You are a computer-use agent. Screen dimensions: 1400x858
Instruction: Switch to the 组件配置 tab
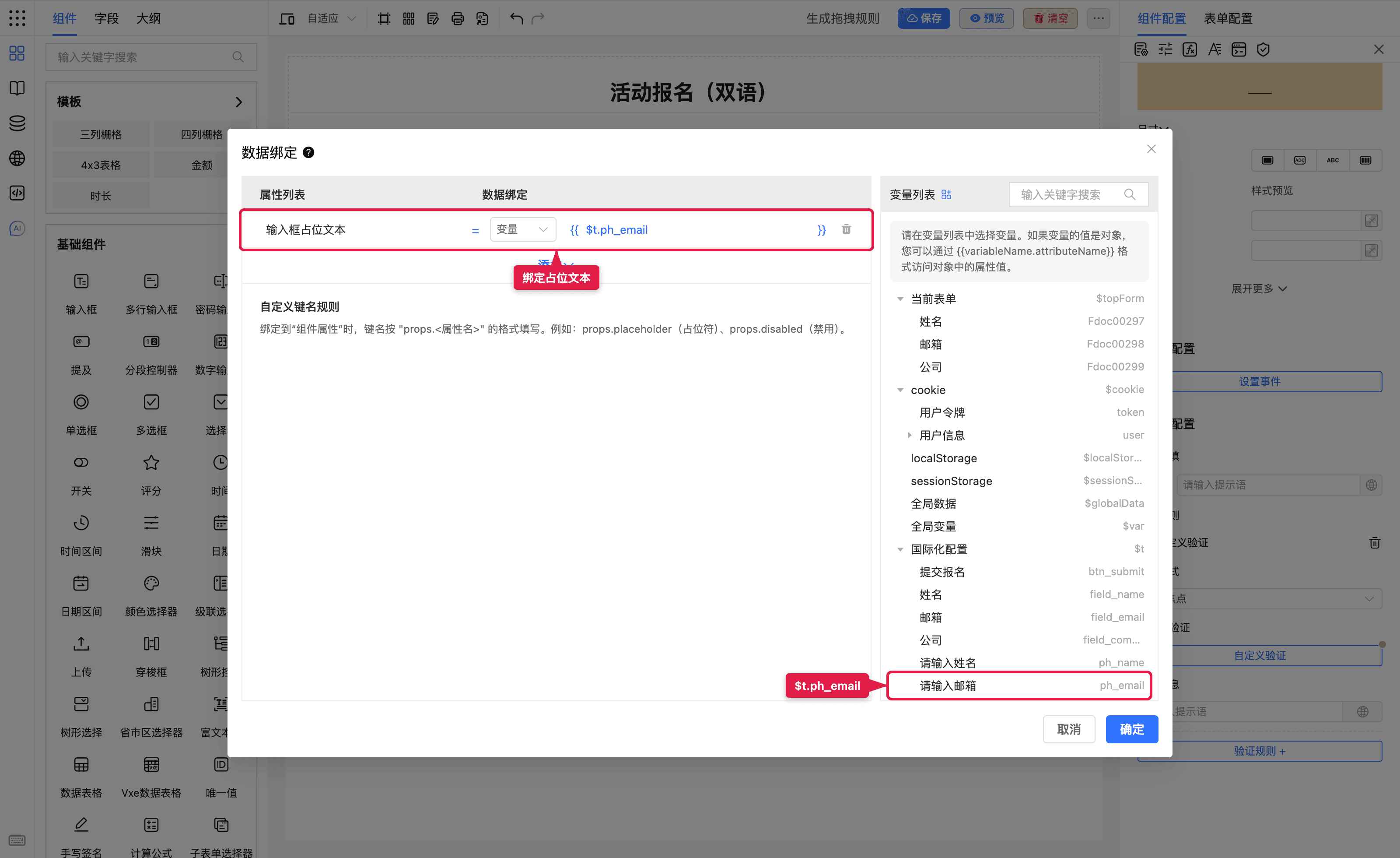point(1162,19)
